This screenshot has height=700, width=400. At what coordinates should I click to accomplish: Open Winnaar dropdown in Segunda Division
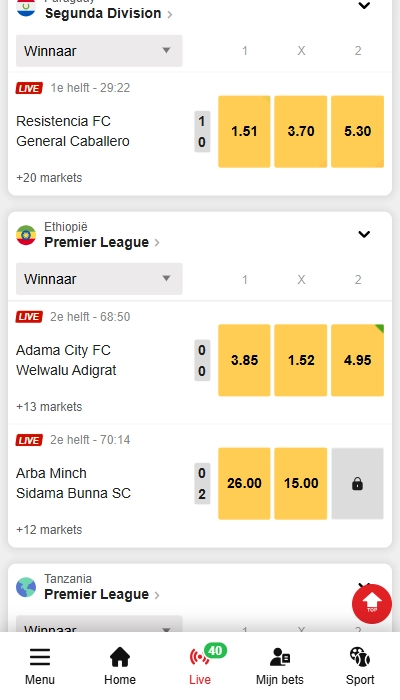coord(99,51)
